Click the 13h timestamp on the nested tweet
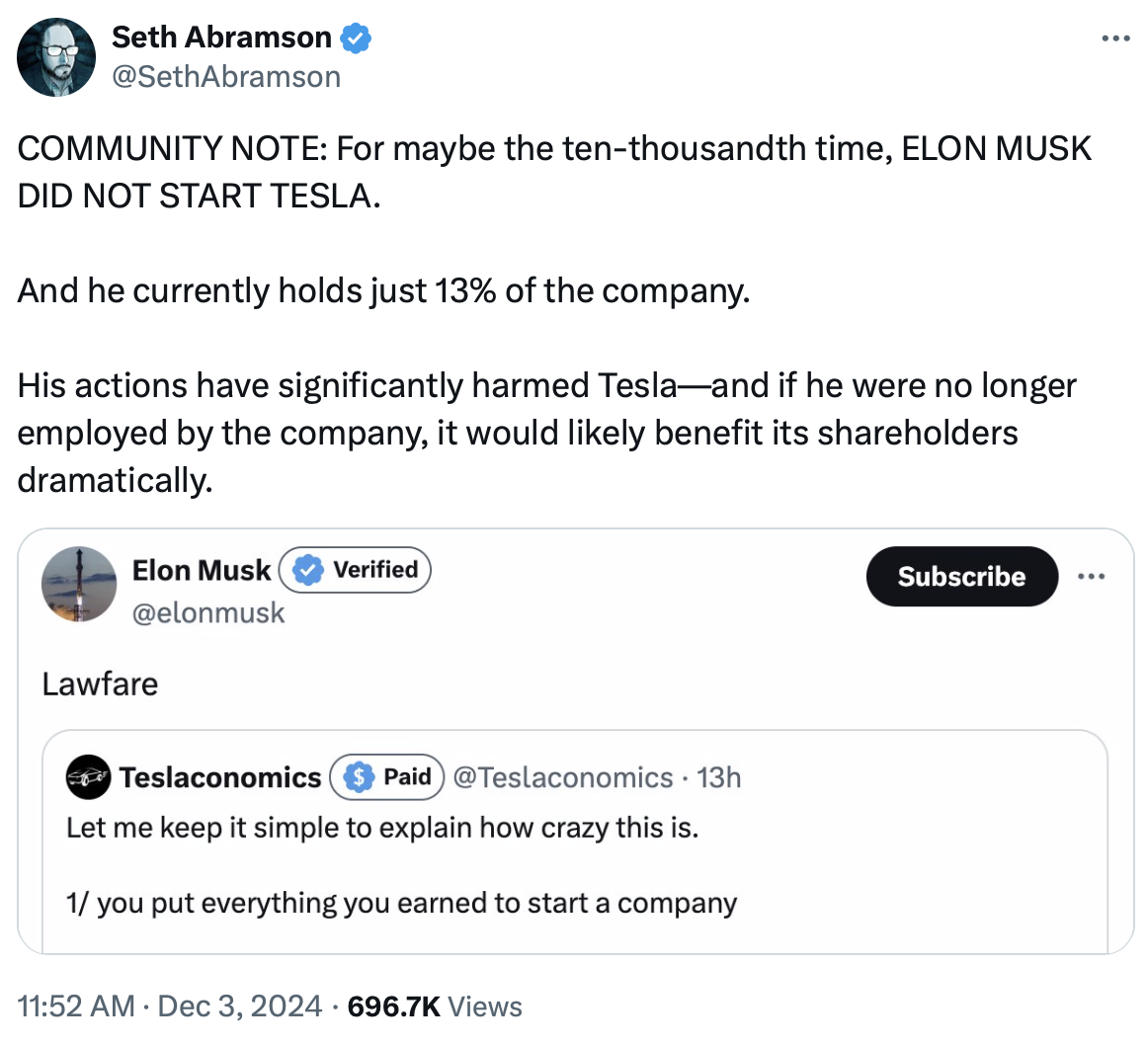The width and height of the screenshot is (1148, 1047). (x=719, y=778)
